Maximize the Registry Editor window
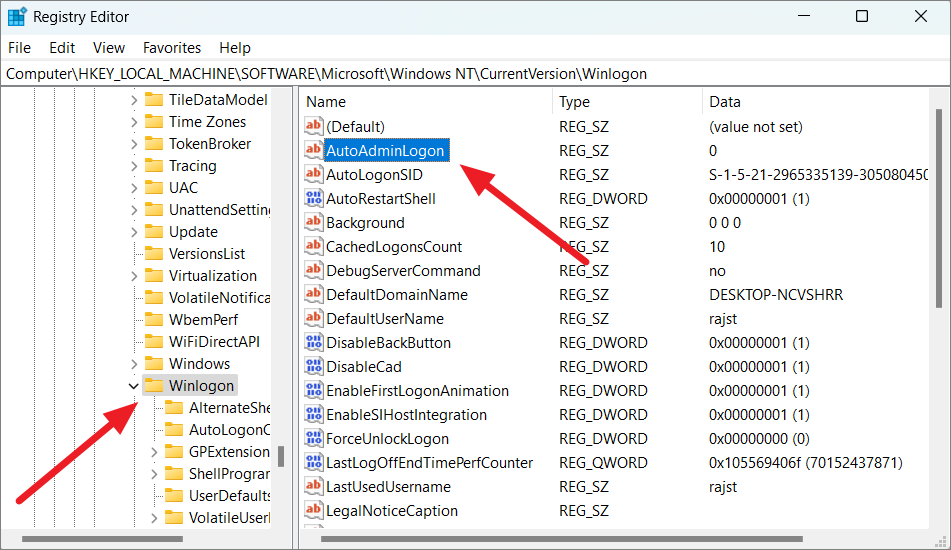 pyautogui.click(x=862, y=16)
